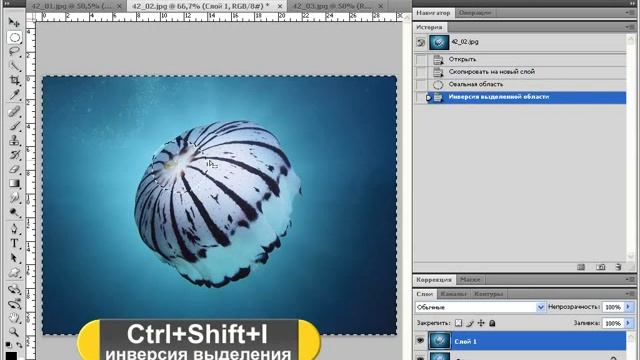Select the Move tool

[14, 22]
